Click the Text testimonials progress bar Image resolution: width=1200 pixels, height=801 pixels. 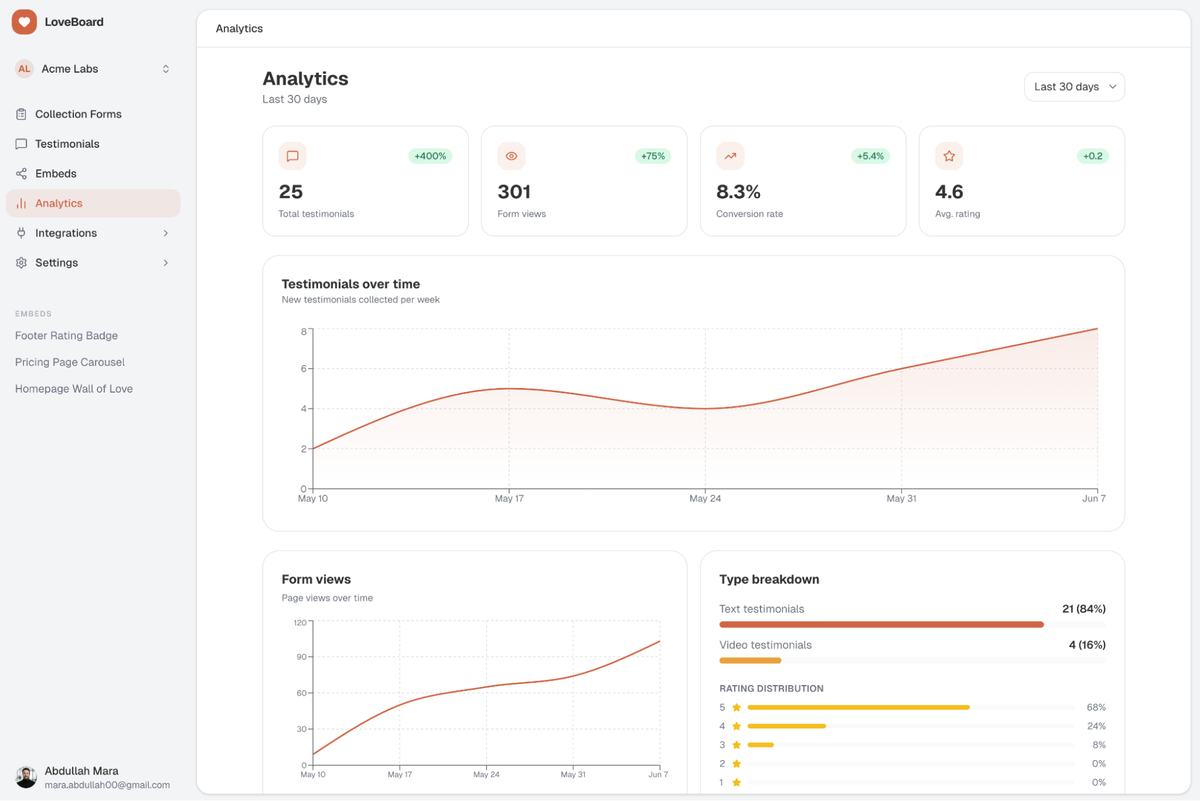(x=912, y=624)
